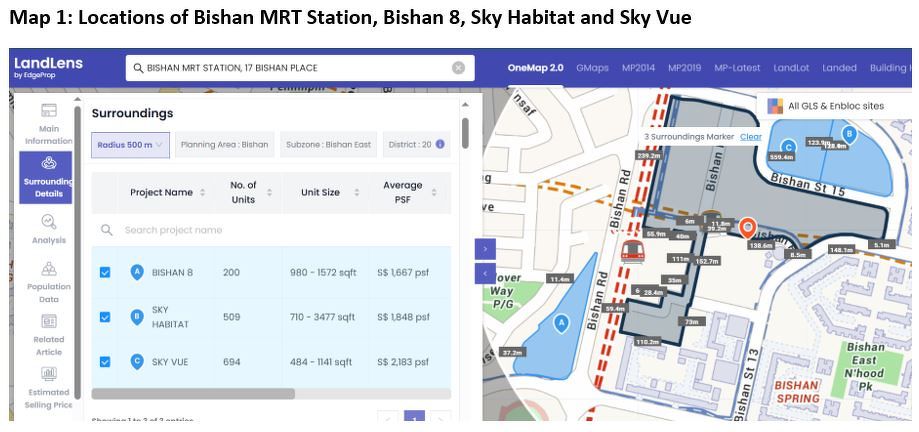919x432 pixels.
Task: Switch to OneMap 2.0 map tab
Action: coord(536,68)
